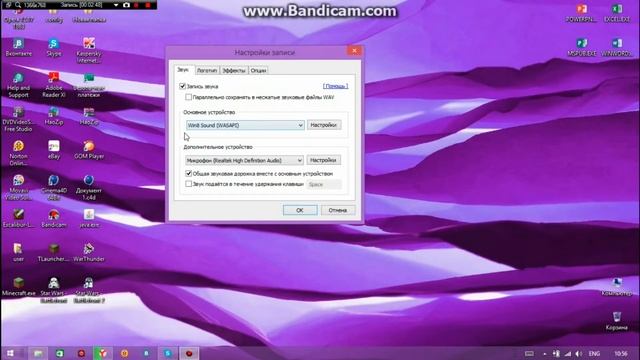Open Kaspersky Internet Security desktop icon
Image resolution: width=640 pixels, height=360 pixels.
tap(89, 51)
